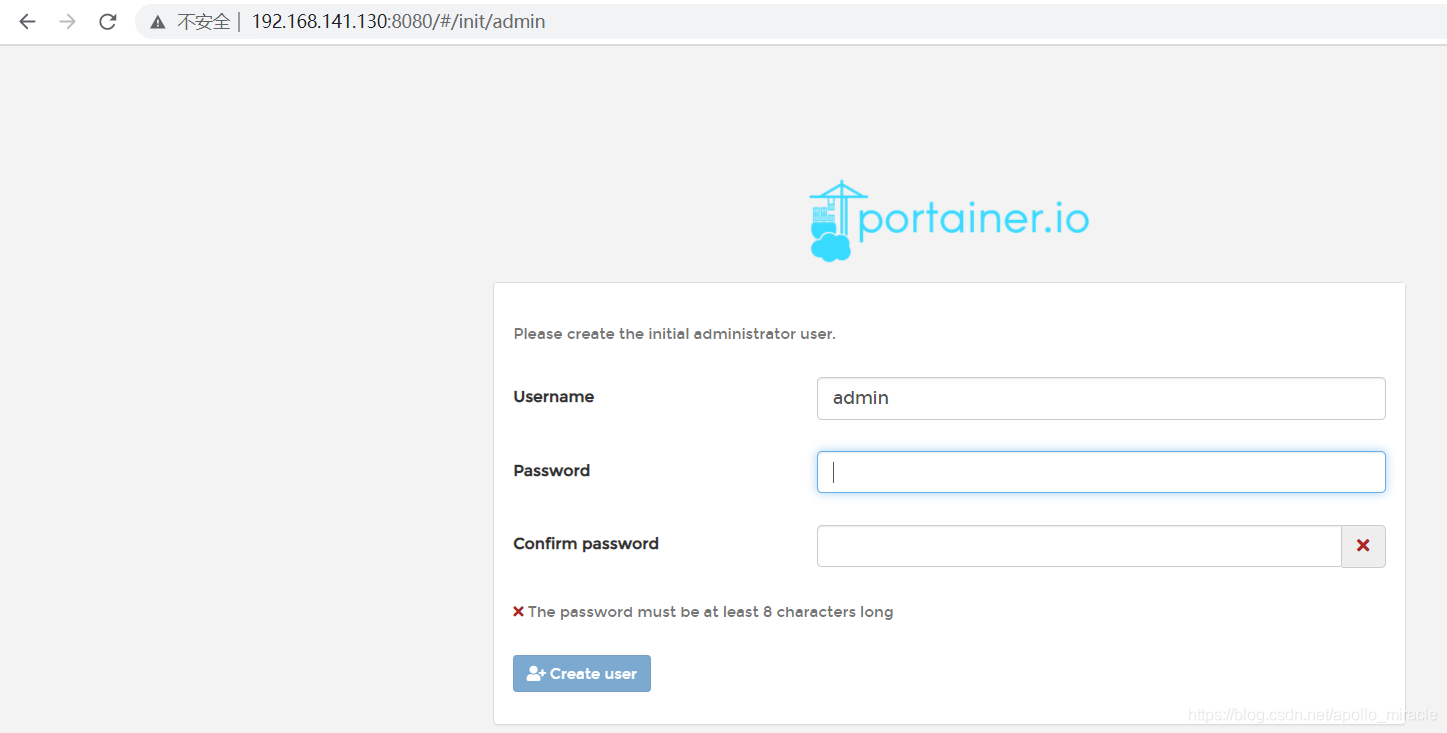Click the browser back arrow
The width and height of the screenshot is (1447, 733).
point(27,21)
